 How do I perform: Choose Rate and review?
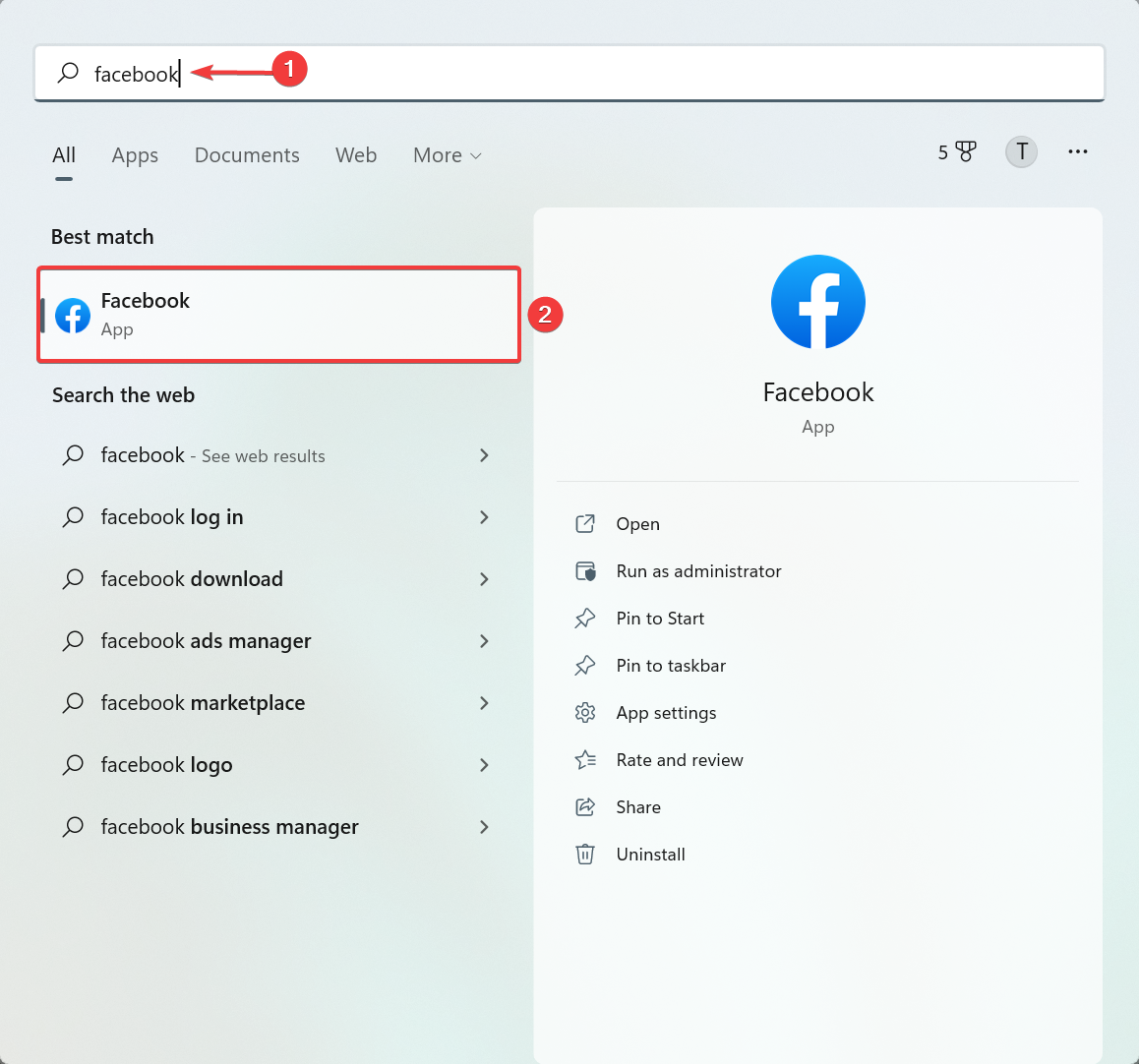point(680,760)
